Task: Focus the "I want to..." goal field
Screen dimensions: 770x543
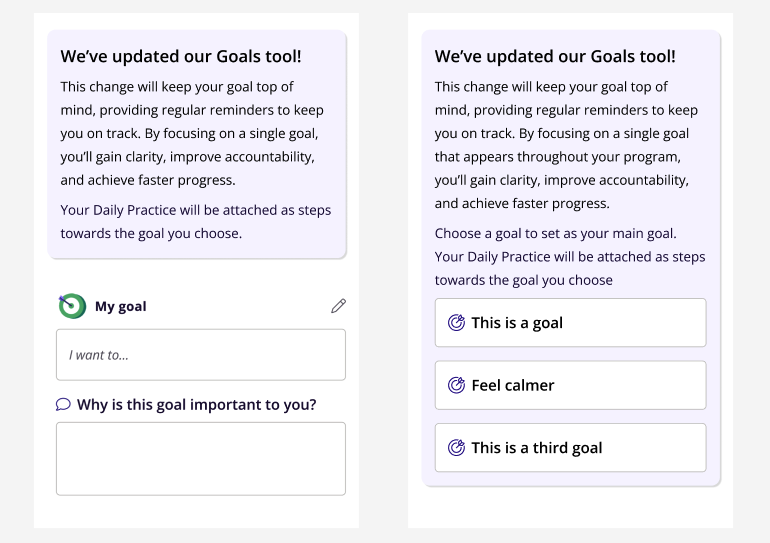Action: tap(201, 355)
